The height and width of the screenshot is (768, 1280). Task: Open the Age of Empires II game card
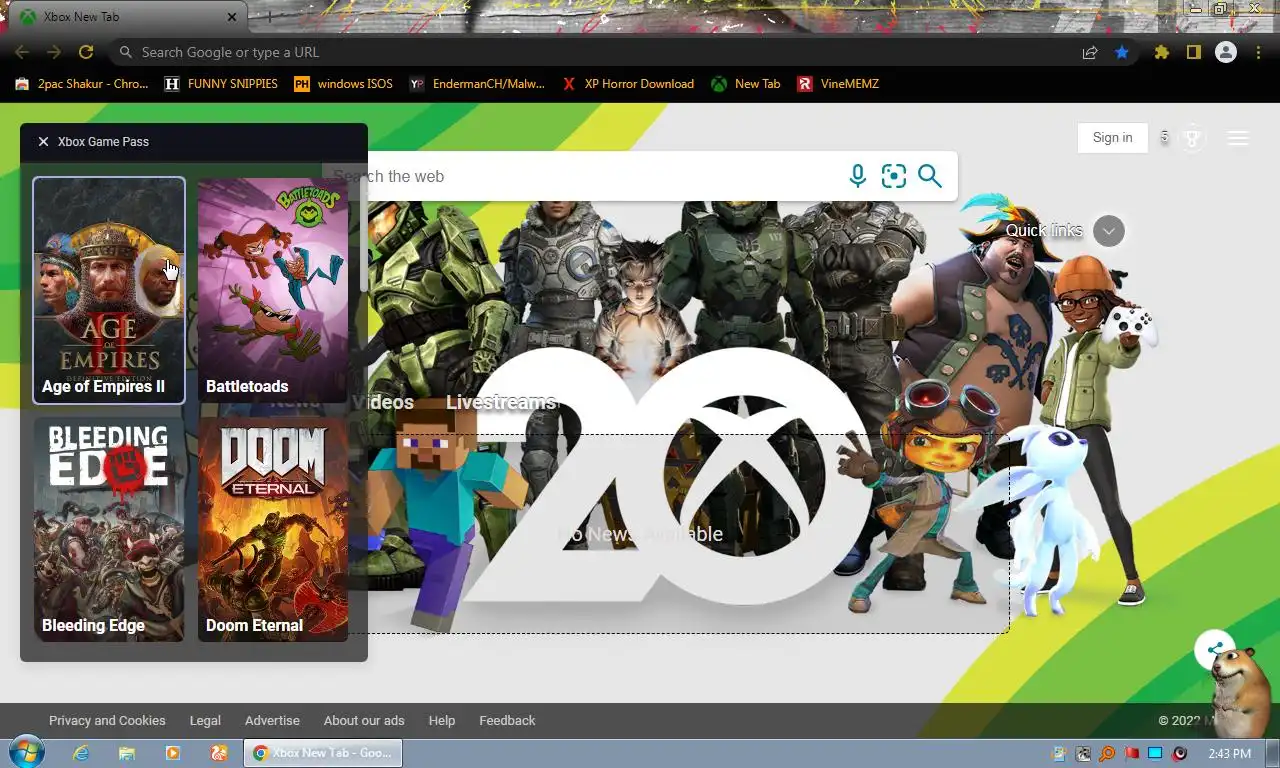click(x=109, y=290)
